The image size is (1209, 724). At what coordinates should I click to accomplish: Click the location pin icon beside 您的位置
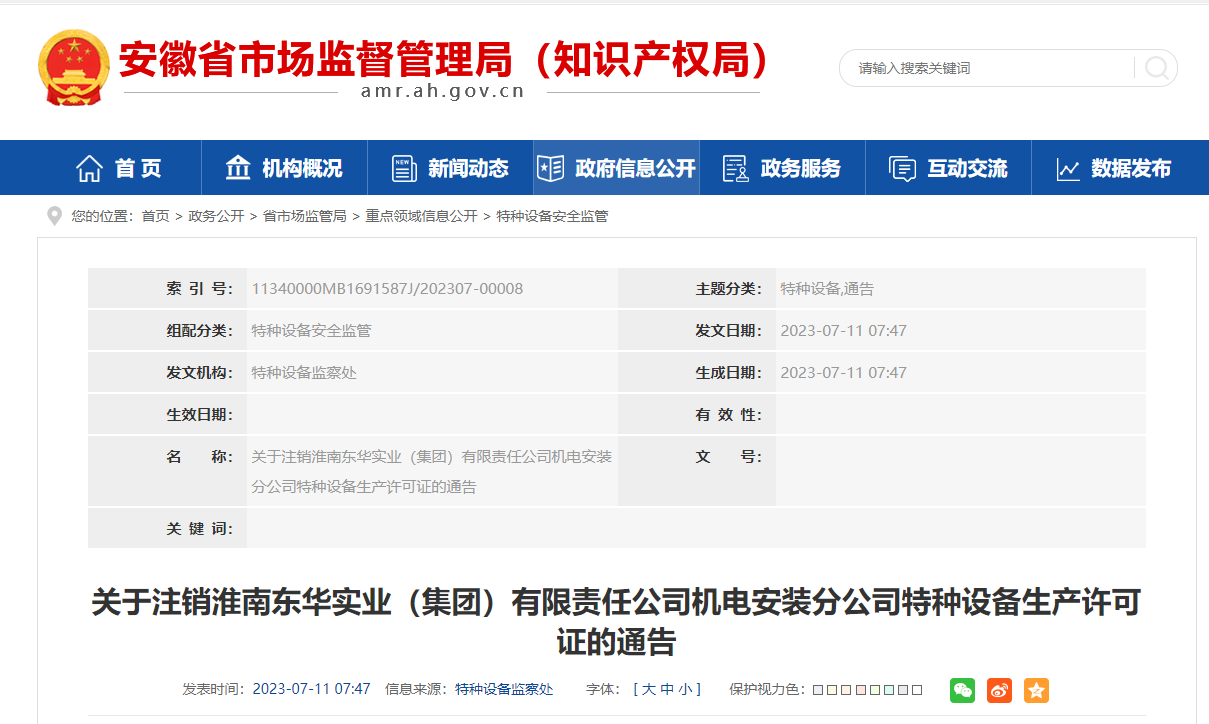tap(54, 216)
